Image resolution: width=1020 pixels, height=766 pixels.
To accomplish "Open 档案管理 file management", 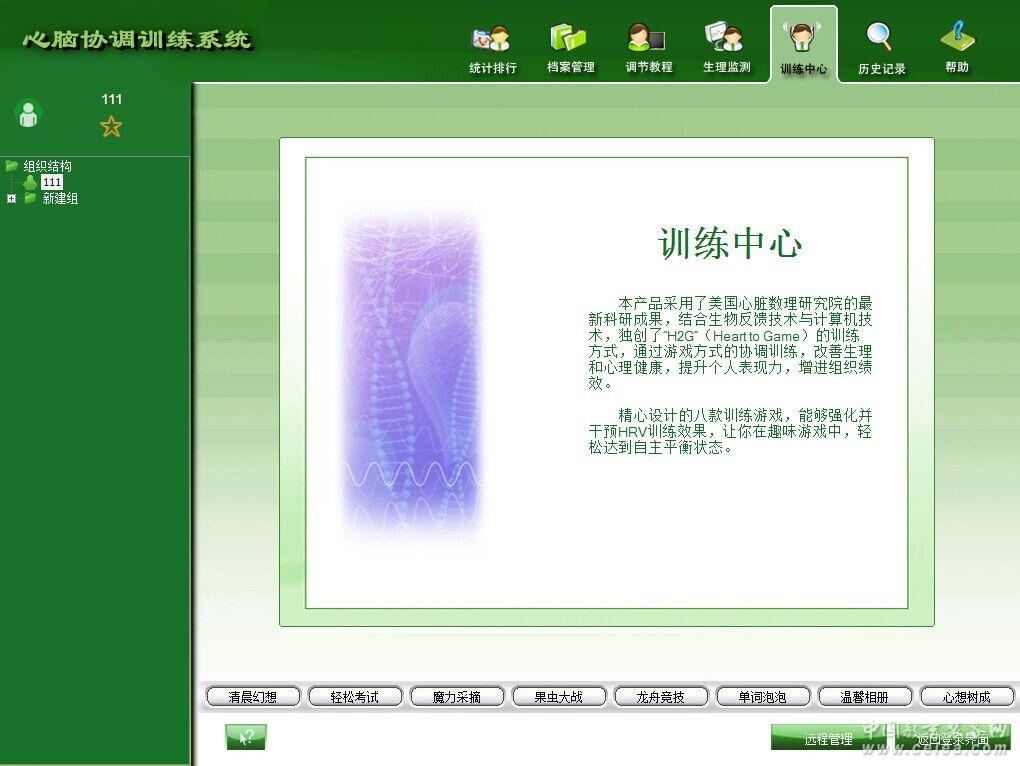I will coord(570,48).
